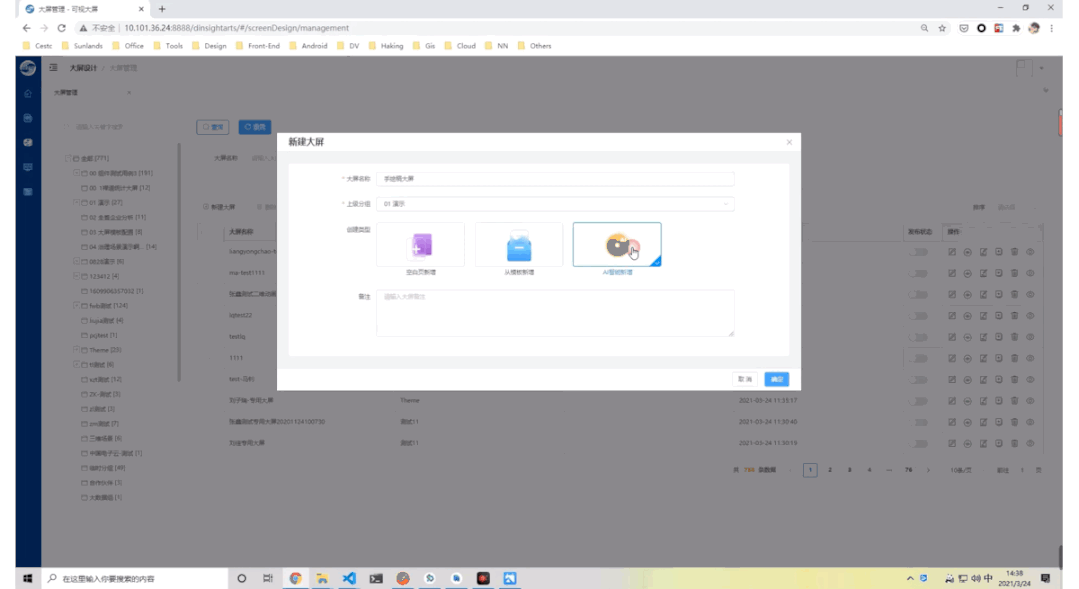Viewport: 1079px width, 589px height.
Task: Confirm with the blue 确定 button
Action: coord(776,379)
